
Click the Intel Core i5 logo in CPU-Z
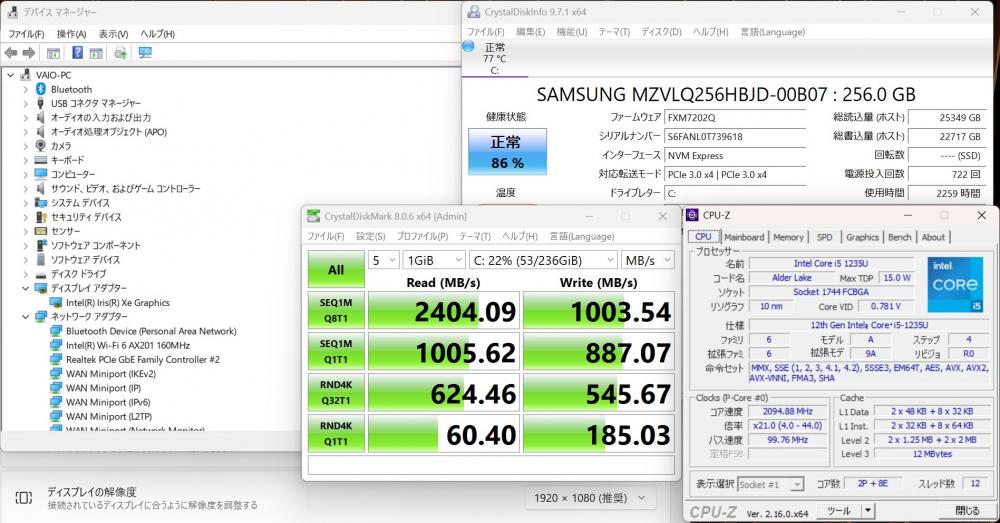pos(955,284)
